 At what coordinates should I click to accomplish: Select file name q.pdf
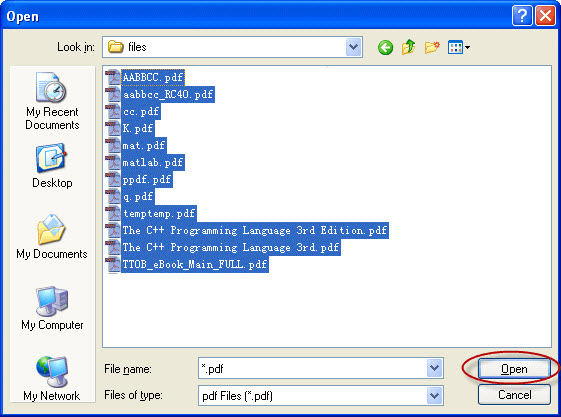[138, 196]
